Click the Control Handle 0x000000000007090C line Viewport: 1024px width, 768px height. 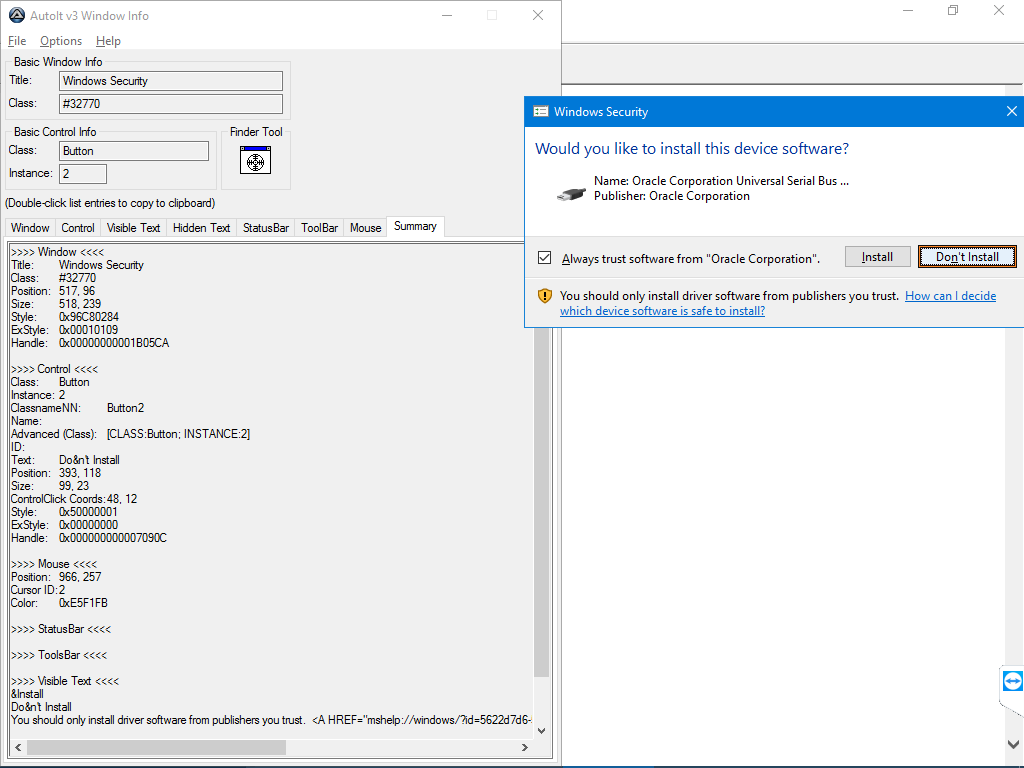[x=88, y=538]
